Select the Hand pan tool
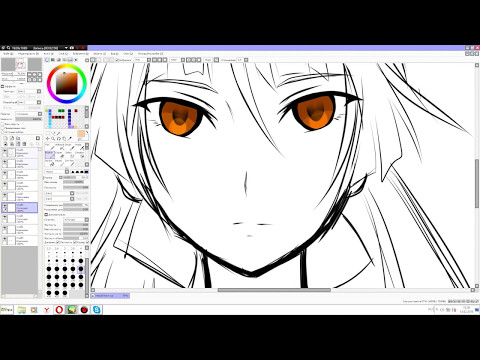480x360 pixels. tap(64, 139)
